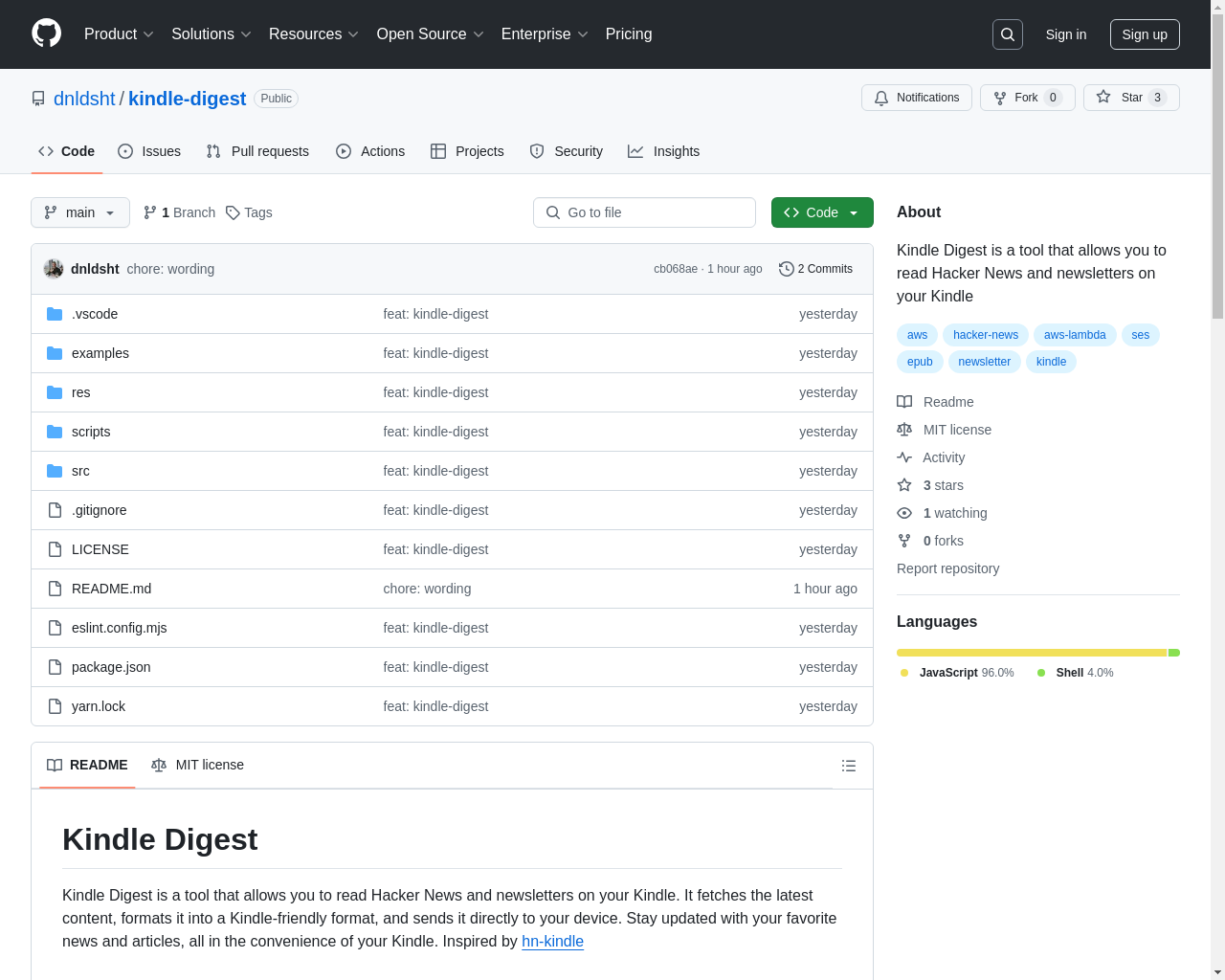Open the main branch selector dropdown
This screenshot has height=980, width=1225.
tap(80, 212)
